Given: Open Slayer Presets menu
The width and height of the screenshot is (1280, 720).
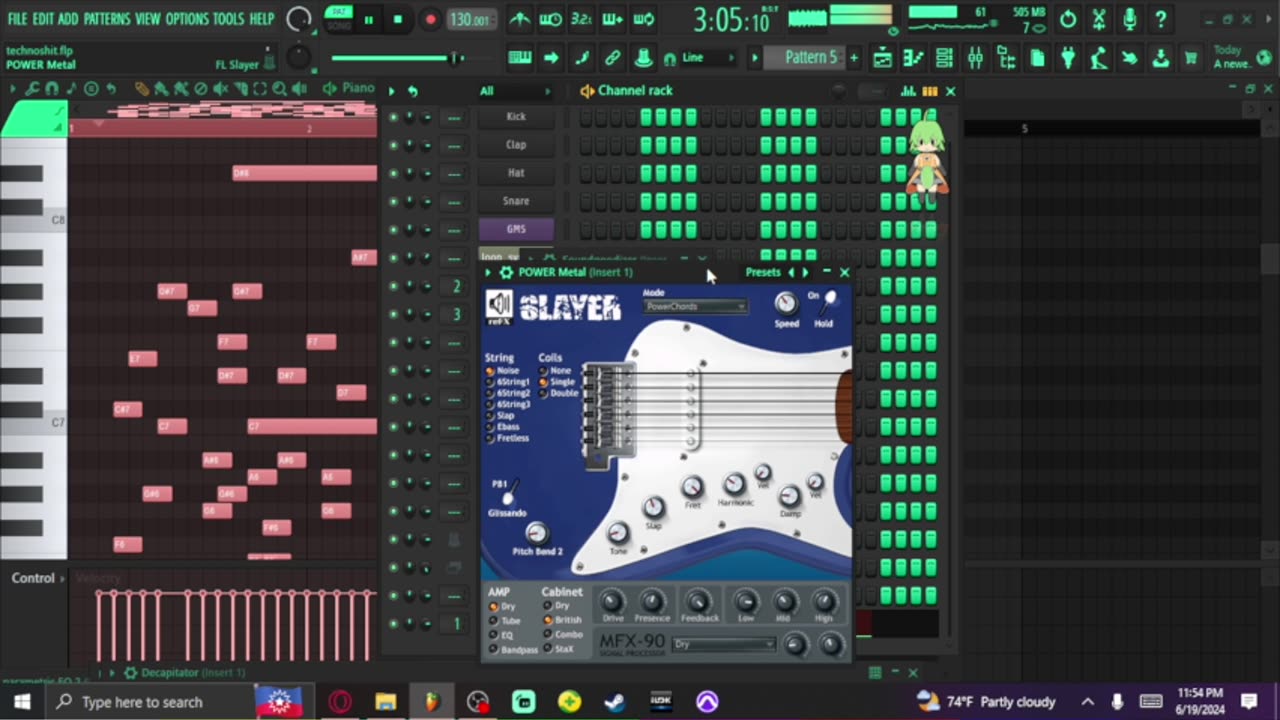Looking at the screenshot, I should [763, 272].
